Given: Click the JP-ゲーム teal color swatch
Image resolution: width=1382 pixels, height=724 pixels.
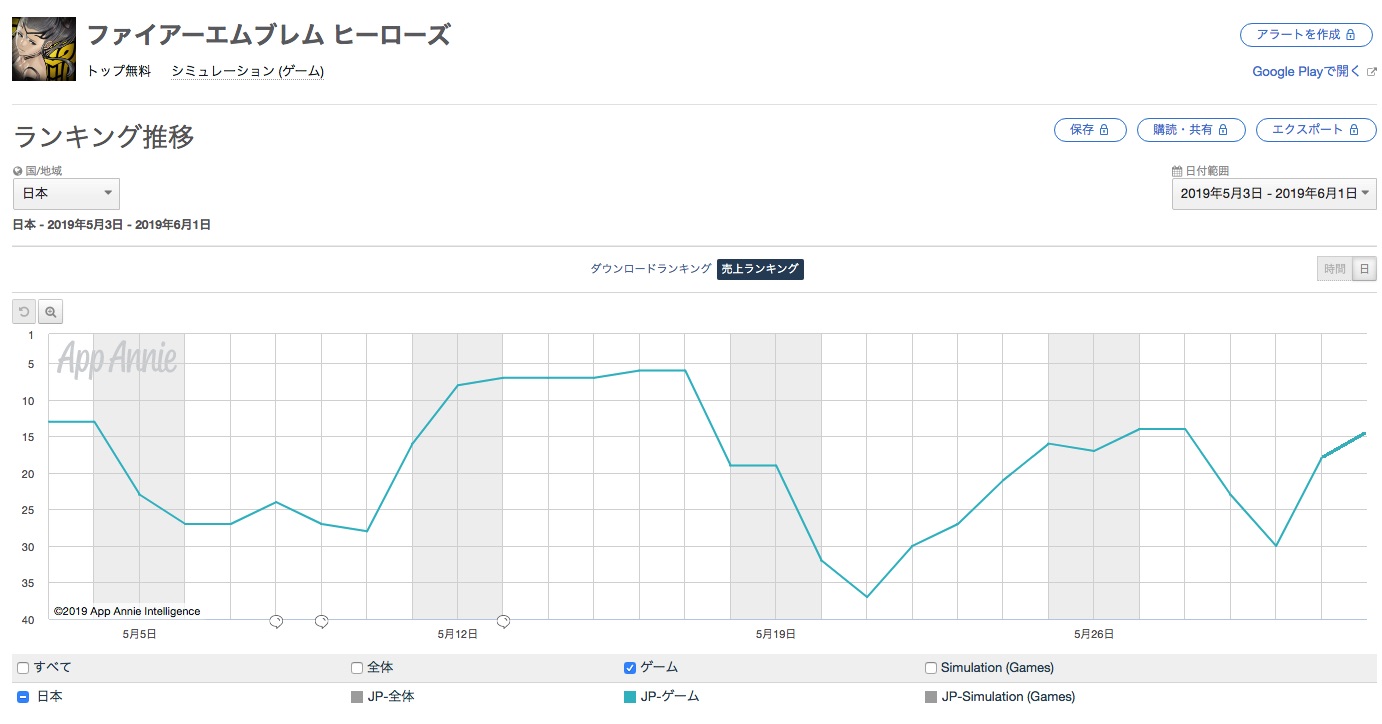Looking at the screenshot, I should pyautogui.click(x=630, y=697).
